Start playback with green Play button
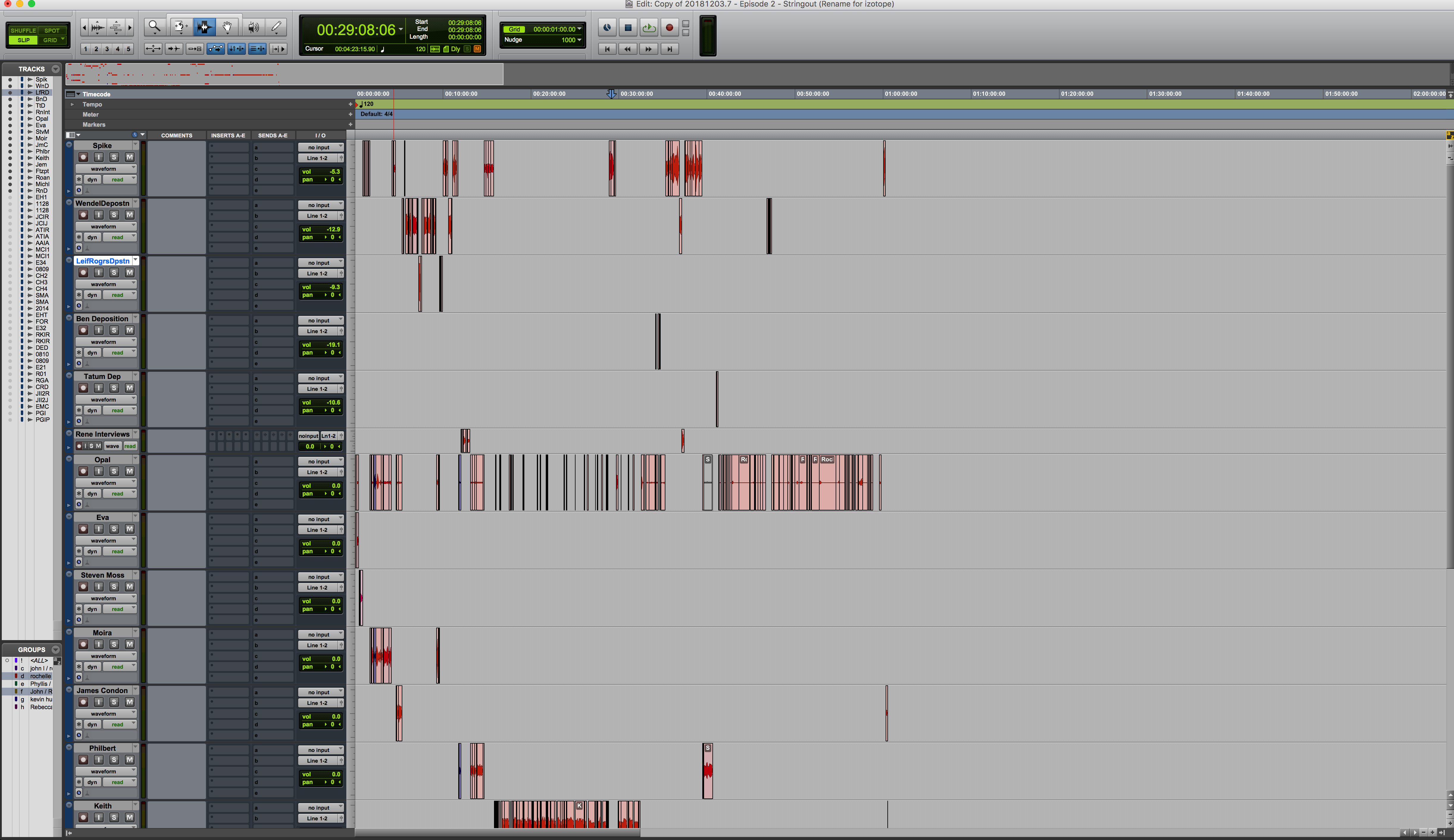The height and width of the screenshot is (840, 1454). pos(648,27)
